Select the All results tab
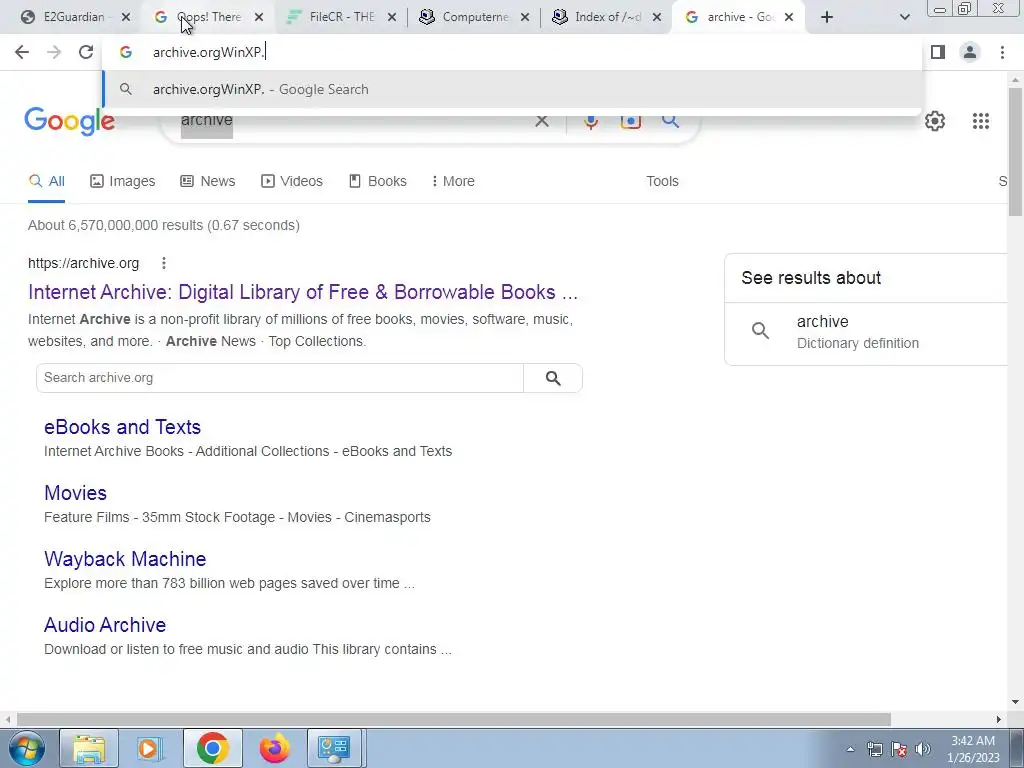The width and height of the screenshot is (1024, 768). click(46, 182)
